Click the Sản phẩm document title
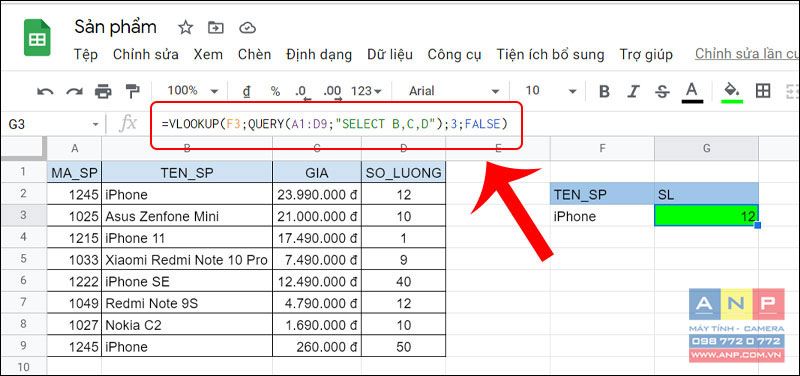The height and width of the screenshot is (376, 800). (116, 27)
